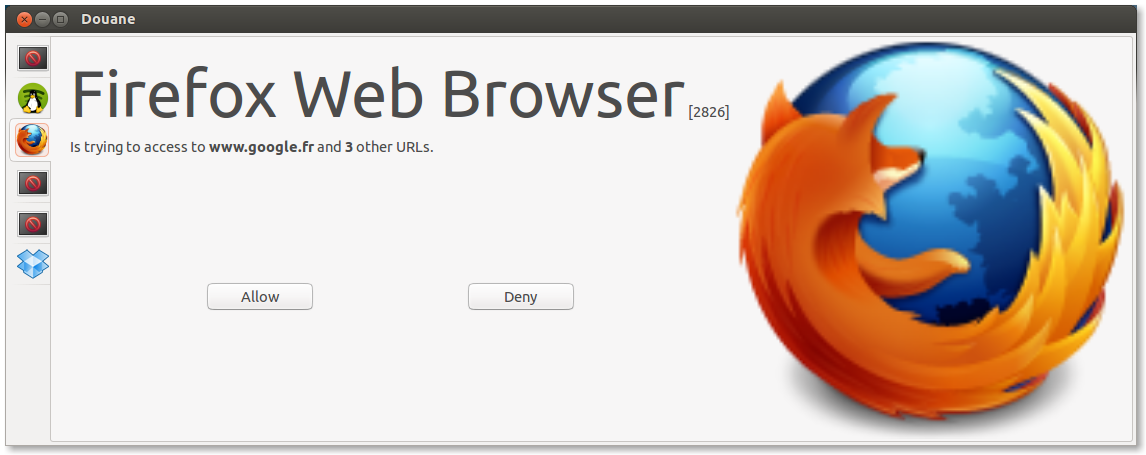Click the Firefox Web Browser heading
Screen dimensions: 1146x455
pos(377,93)
